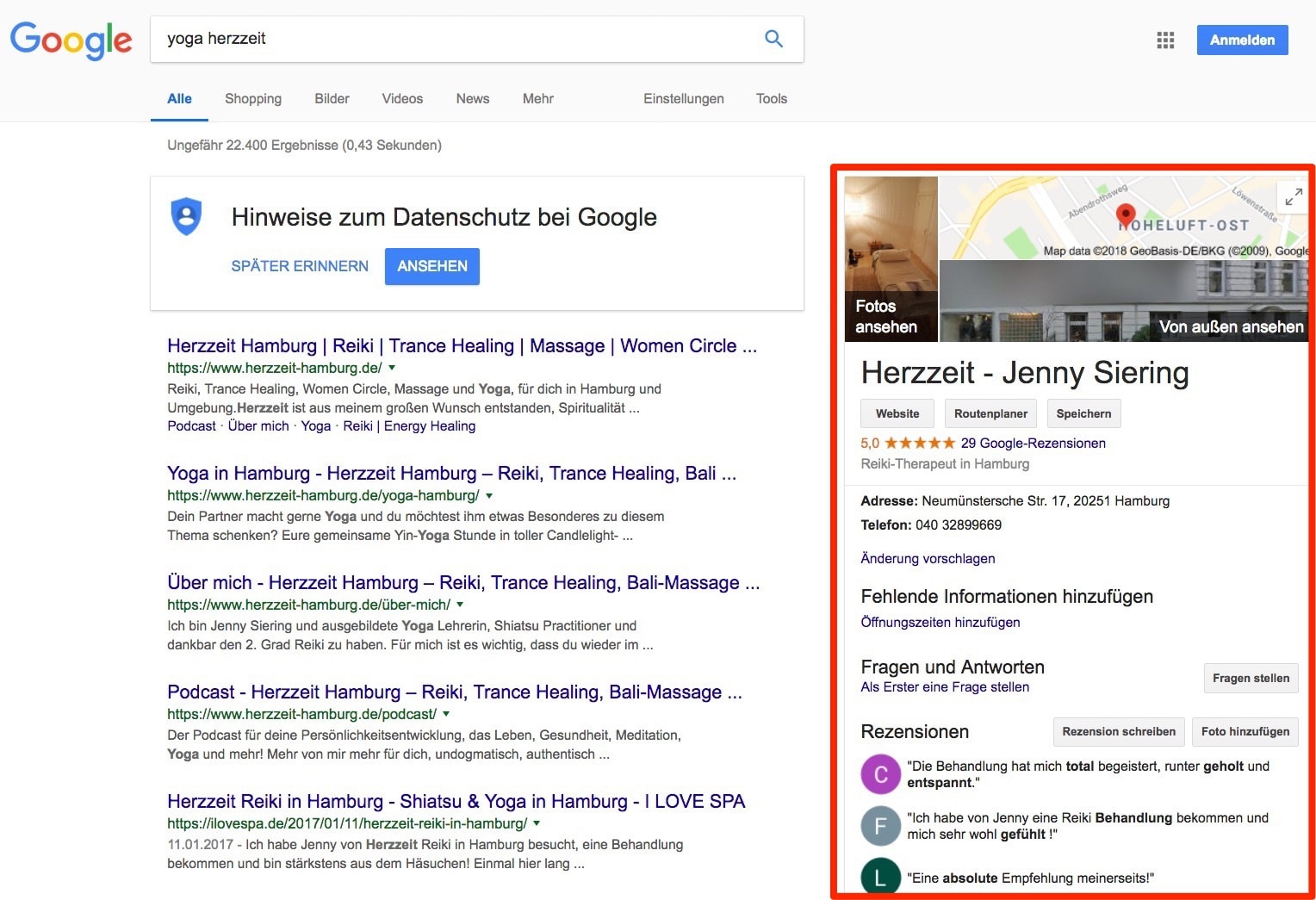Screen dimensions: 1316x900
Task: Click the Über mich sitelink
Action: click(258, 425)
